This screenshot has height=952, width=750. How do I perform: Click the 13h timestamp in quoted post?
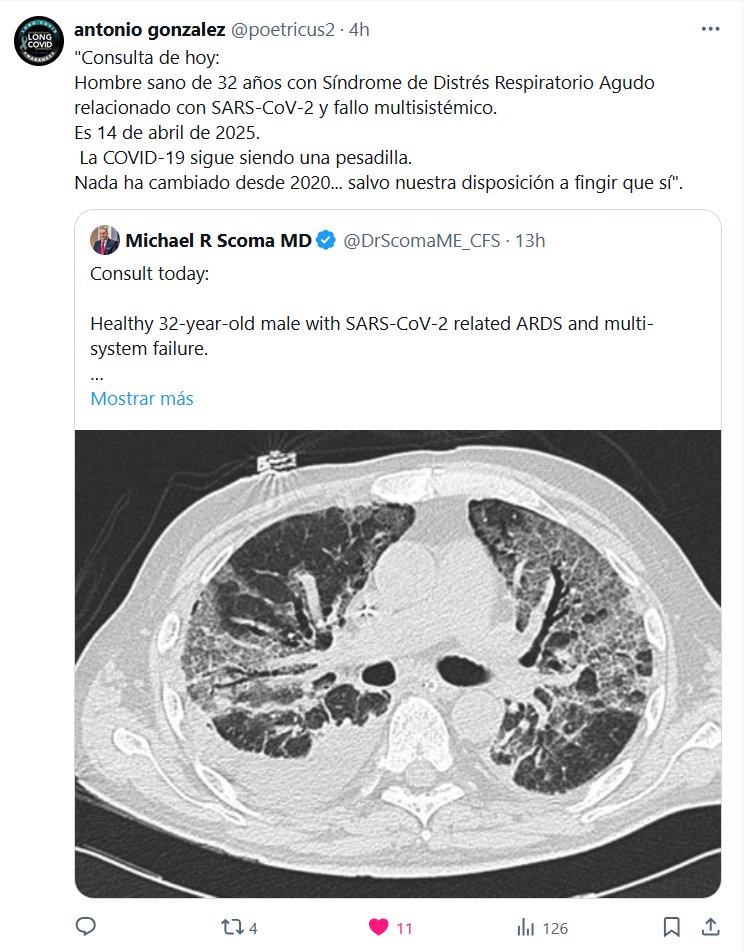click(530, 241)
